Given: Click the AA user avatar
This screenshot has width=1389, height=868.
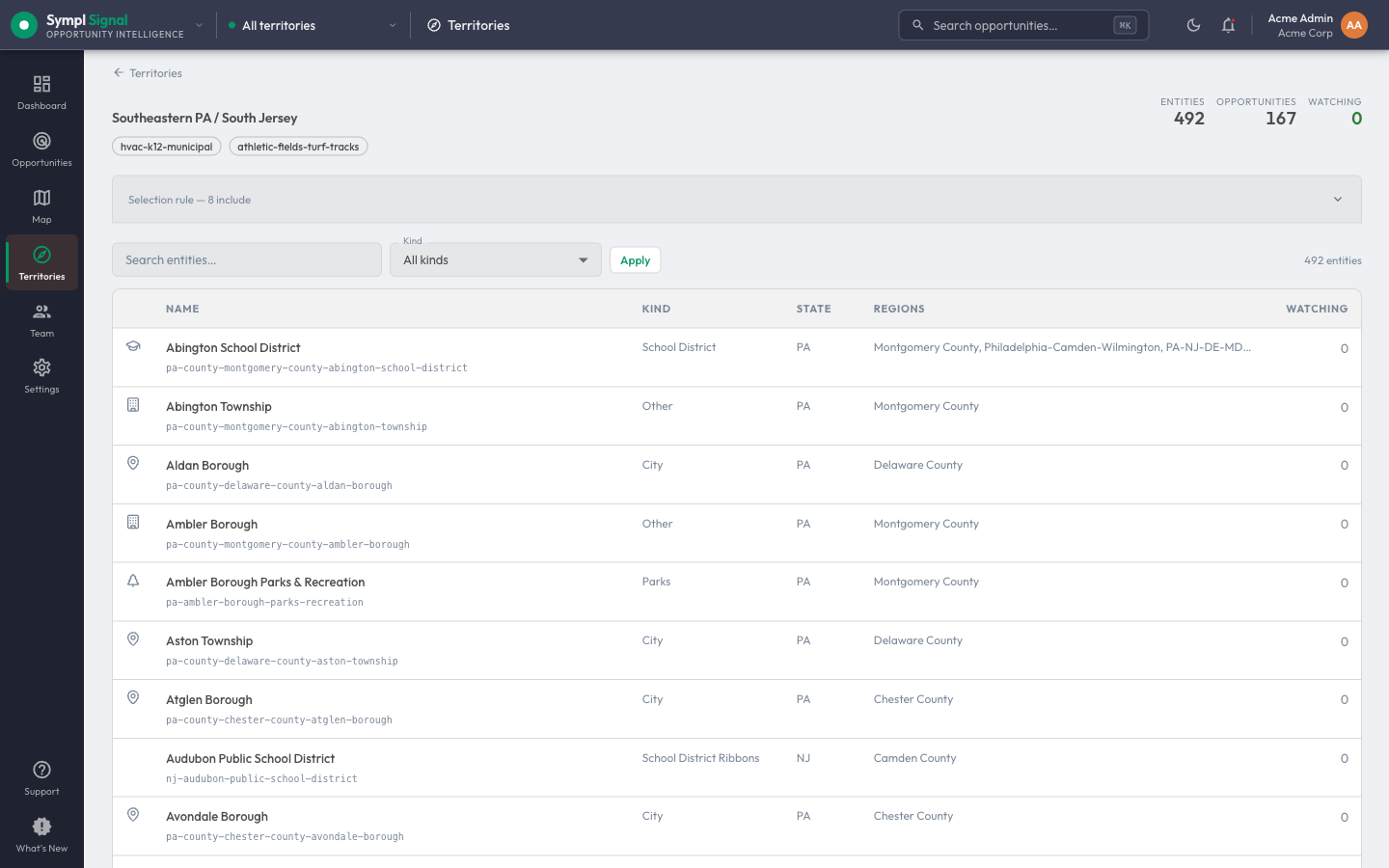Looking at the screenshot, I should coord(1354,25).
